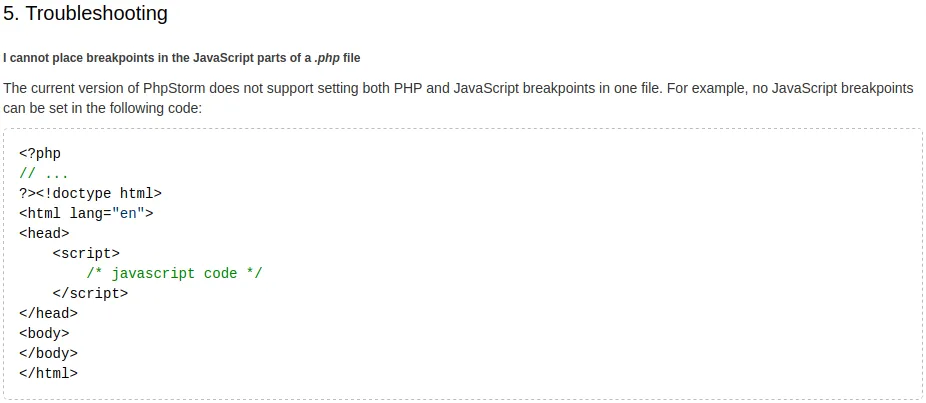926x403 pixels.
Task: Click the closing "</body>" tag line
Action: coord(48,354)
